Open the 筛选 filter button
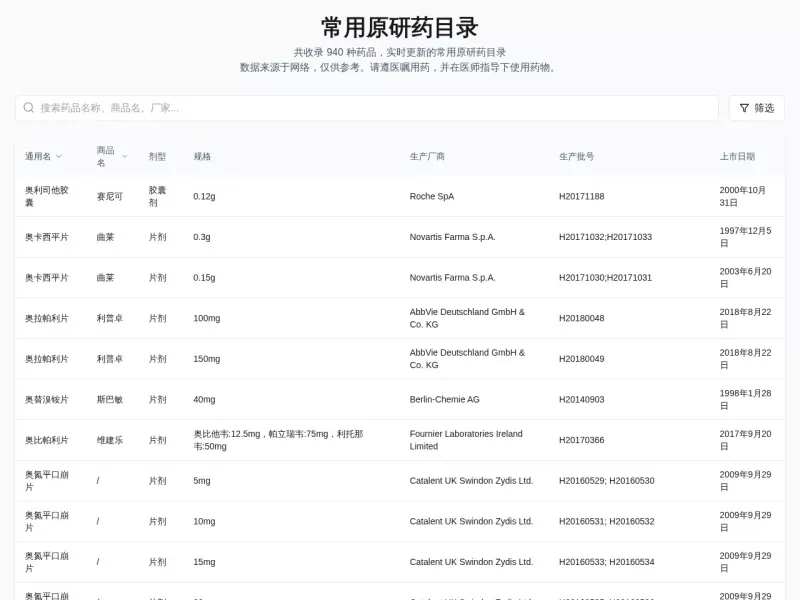 (x=757, y=108)
